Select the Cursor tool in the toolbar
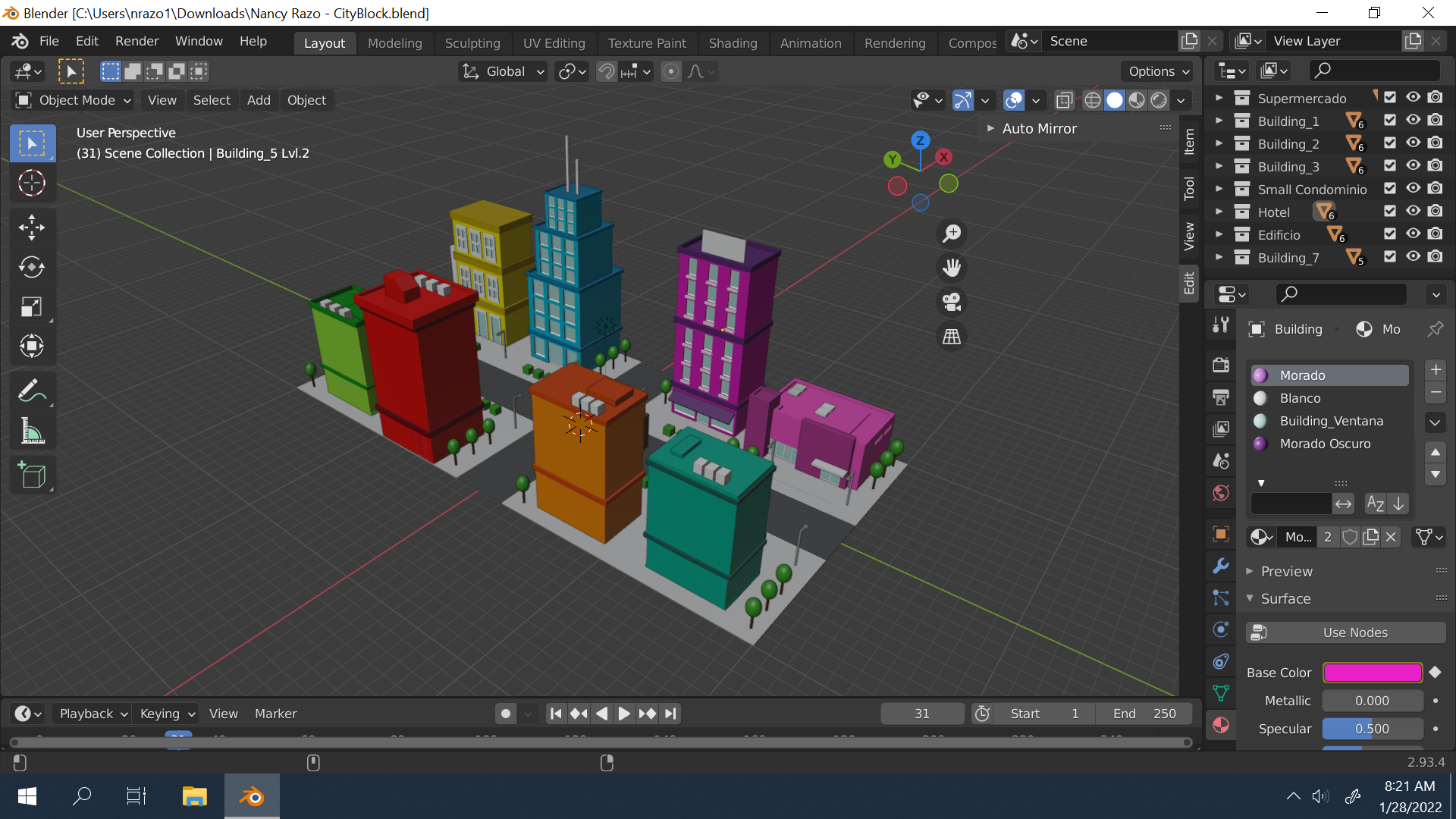The width and height of the screenshot is (1456, 819). click(32, 184)
